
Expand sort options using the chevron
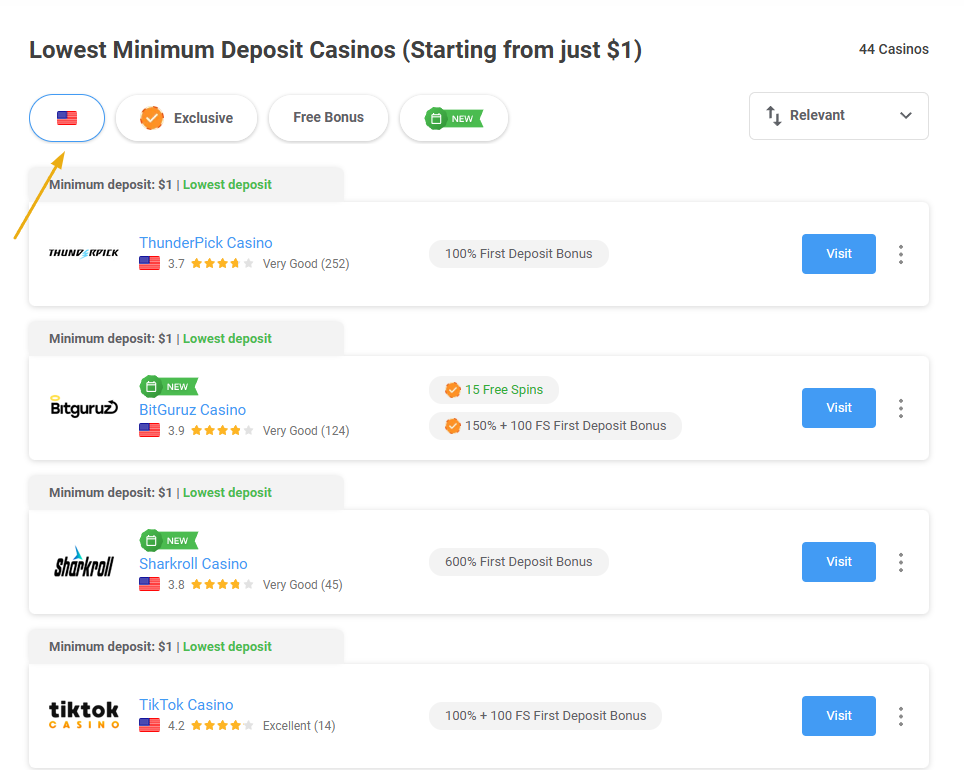[907, 116]
